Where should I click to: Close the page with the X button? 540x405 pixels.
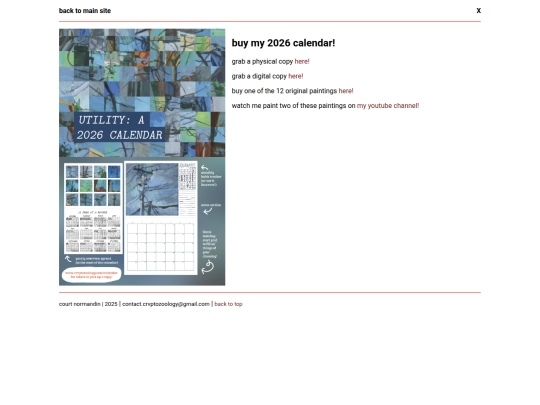point(478,11)
